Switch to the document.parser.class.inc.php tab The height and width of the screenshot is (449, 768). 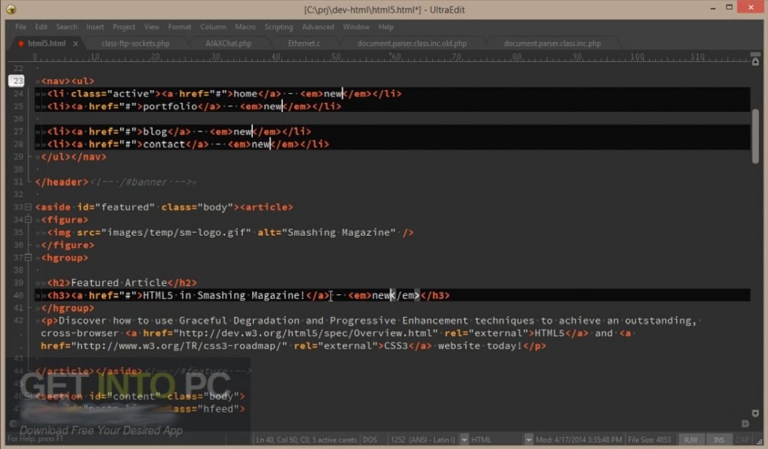pos(552,44)
